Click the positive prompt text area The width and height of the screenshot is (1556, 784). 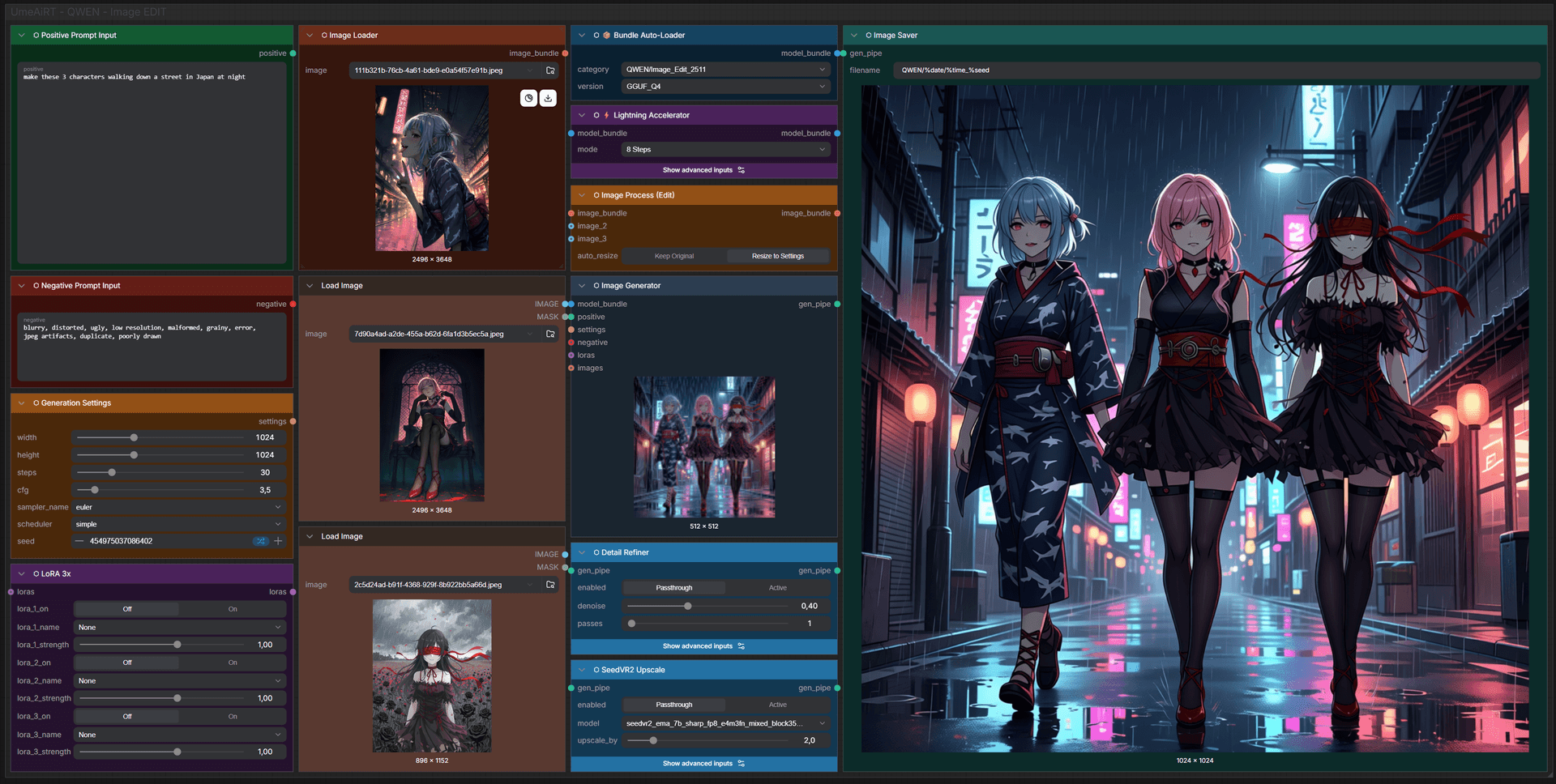pyautogui.click(x=152, y=163)
